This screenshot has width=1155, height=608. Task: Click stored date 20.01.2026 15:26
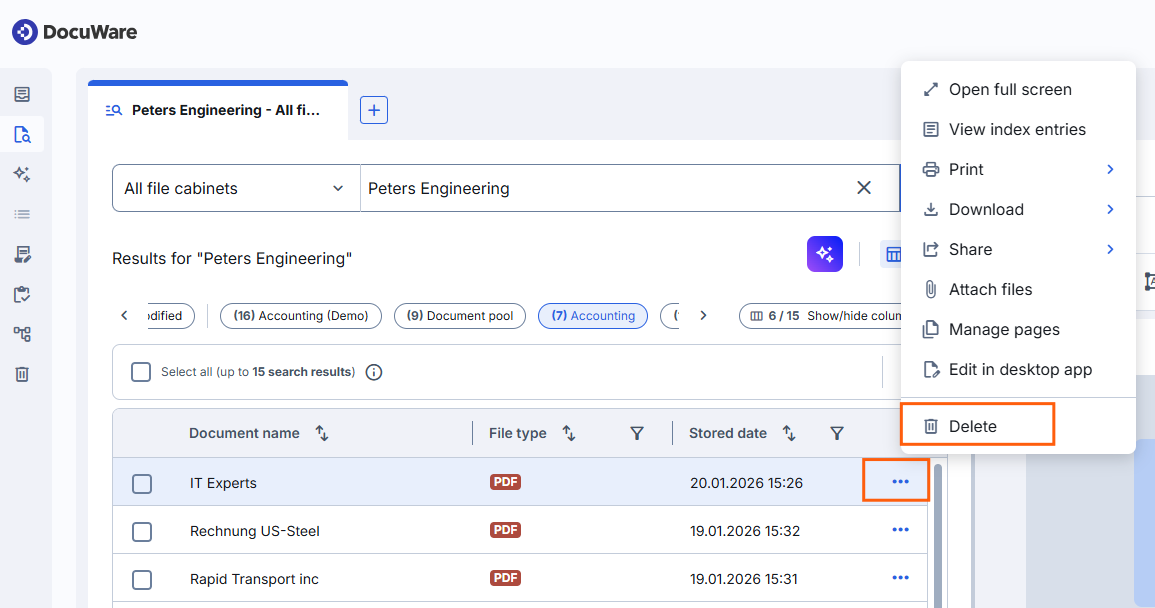click(746, 483)
